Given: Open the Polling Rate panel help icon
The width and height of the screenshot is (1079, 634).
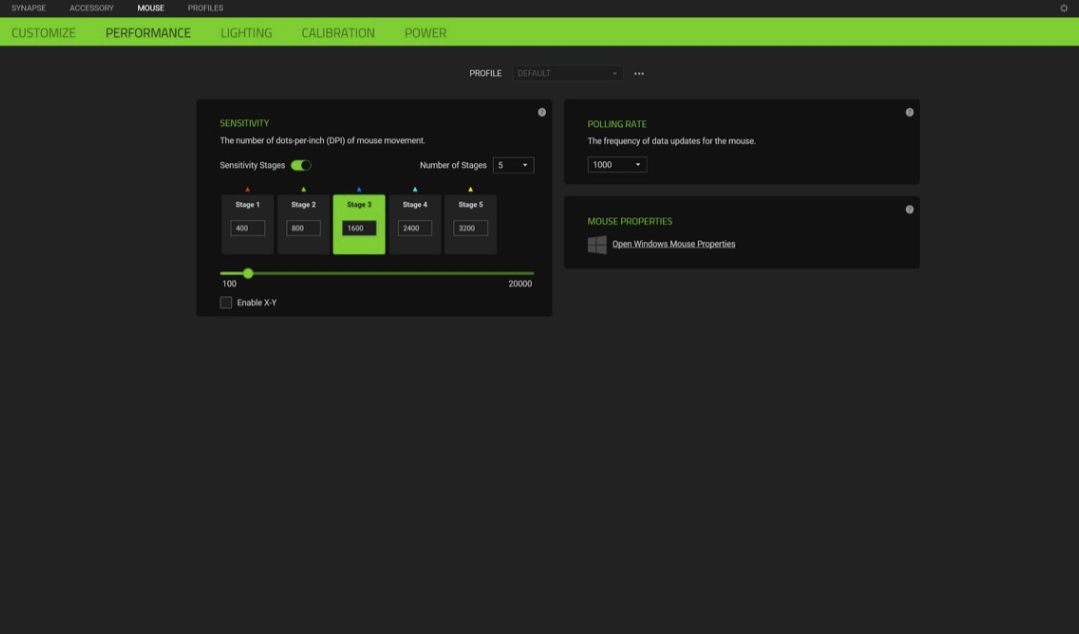Looking at the screenshot, I should (x=909, y=112).
